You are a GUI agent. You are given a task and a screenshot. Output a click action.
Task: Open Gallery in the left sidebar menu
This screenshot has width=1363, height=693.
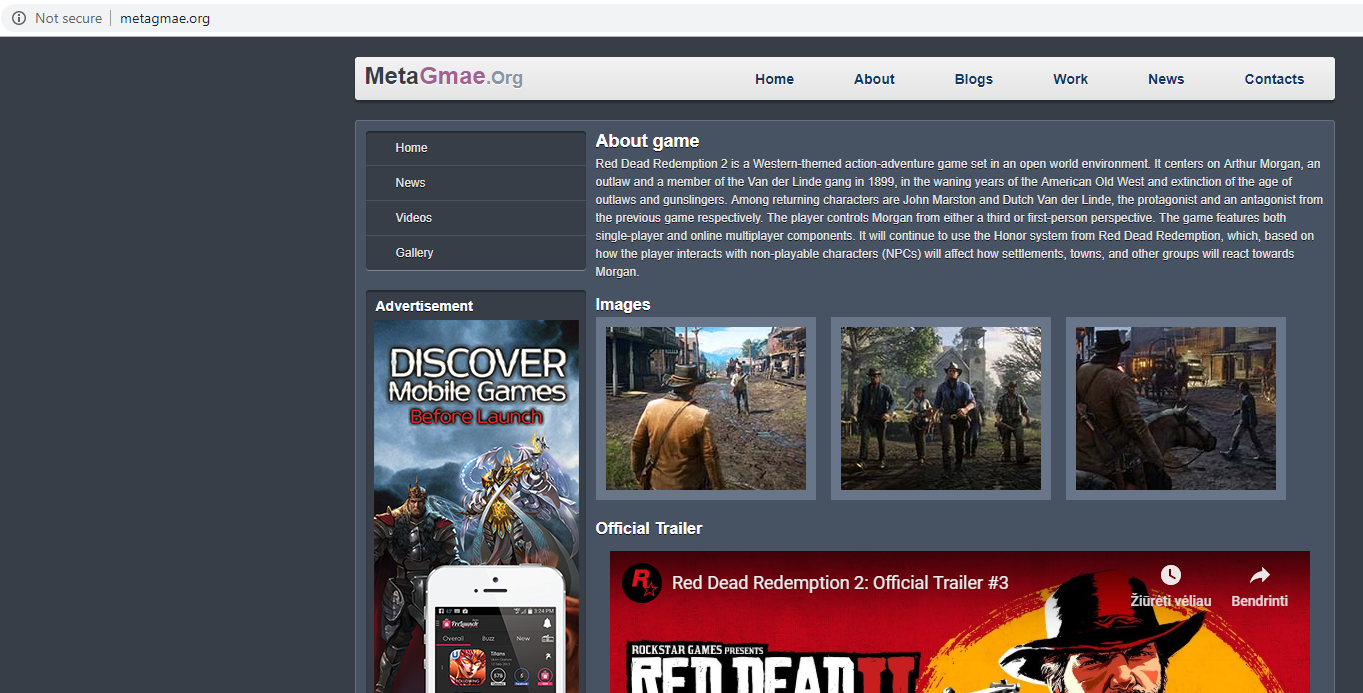476,253
